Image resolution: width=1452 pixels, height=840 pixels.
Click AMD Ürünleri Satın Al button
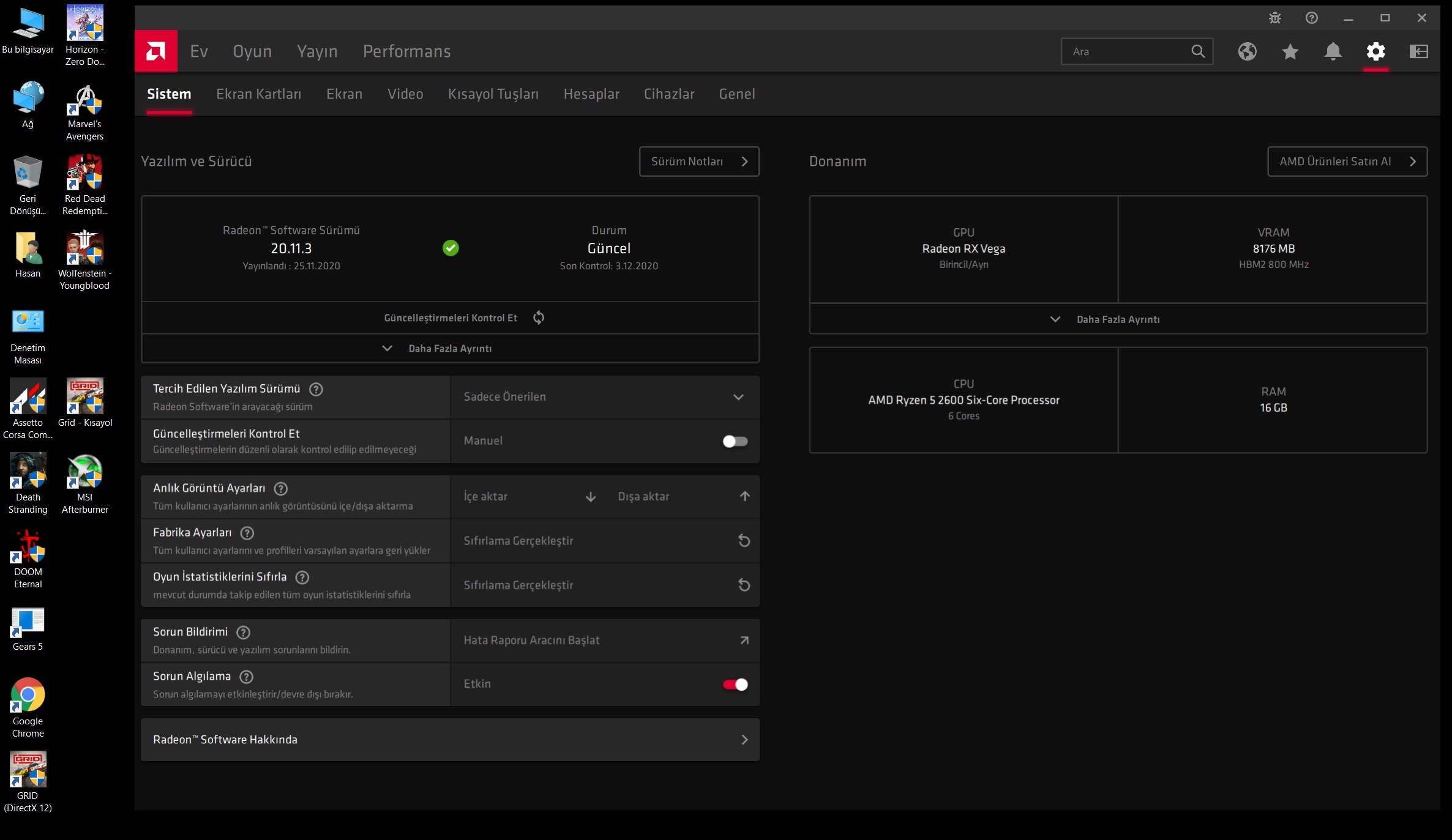tap(1347, 162)
